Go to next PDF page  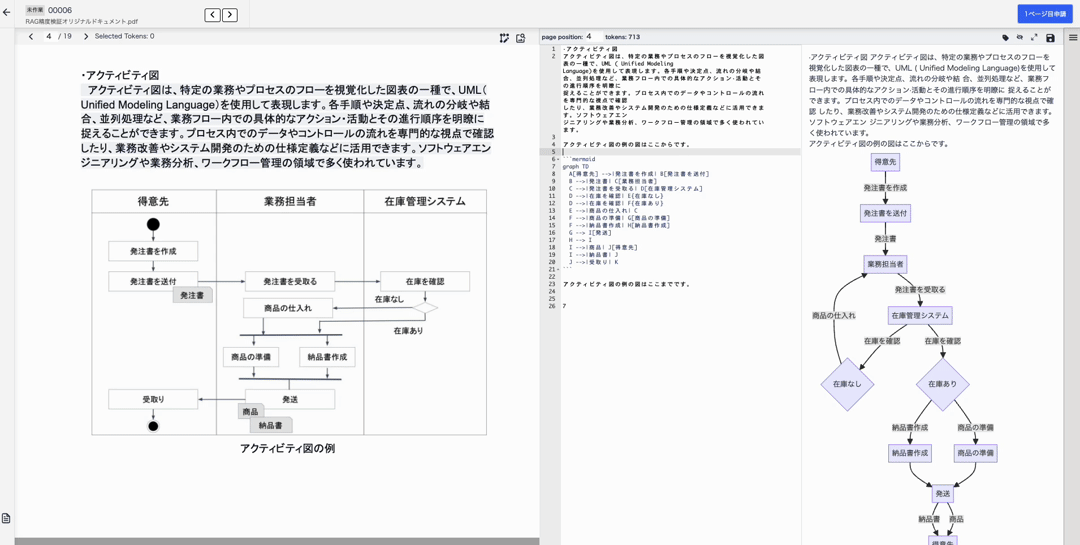click(x=86, y=37)
